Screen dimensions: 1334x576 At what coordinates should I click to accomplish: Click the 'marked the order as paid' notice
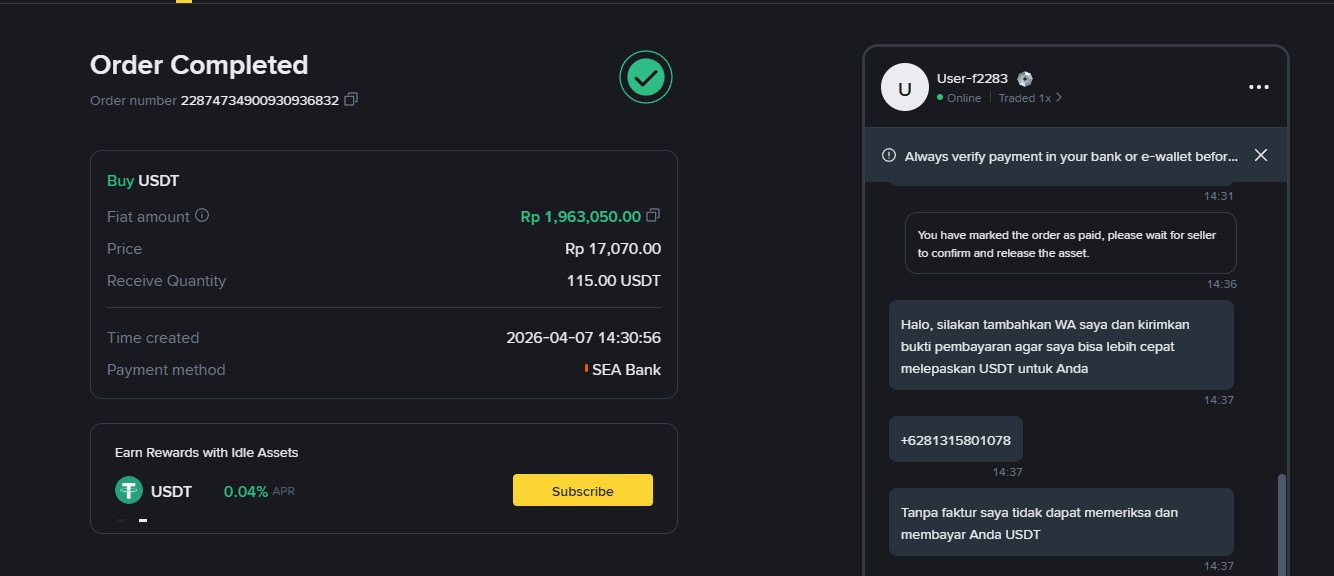tap(1070, 244)
